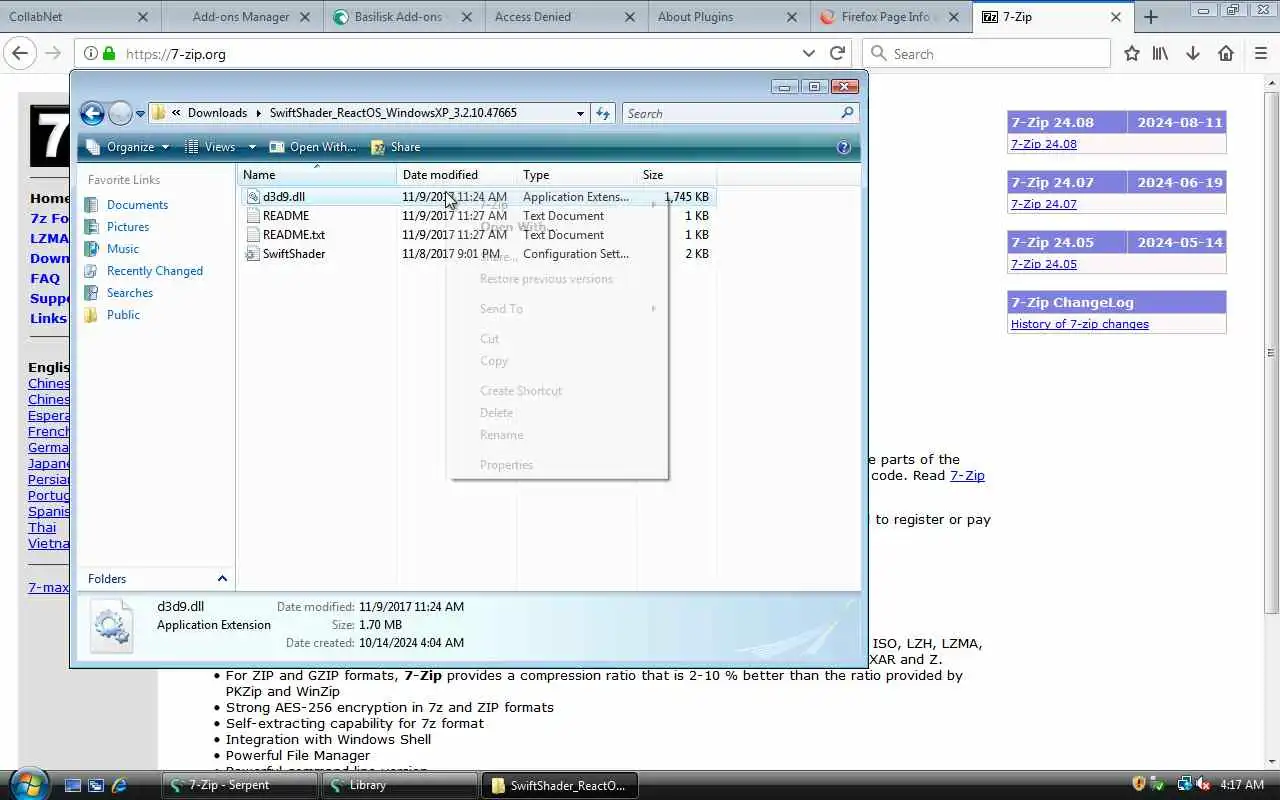Viewport: 1280px width, 800px height.
Task: Click the browser back button
Action: point(20,54)
